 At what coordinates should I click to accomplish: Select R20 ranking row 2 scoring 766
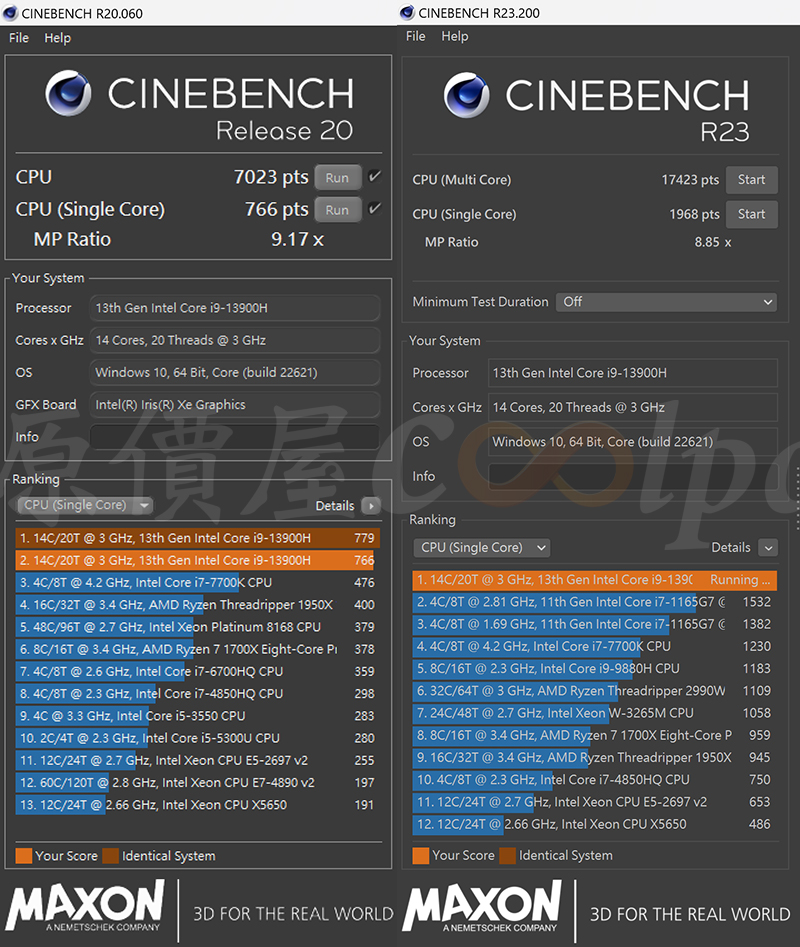198,560
